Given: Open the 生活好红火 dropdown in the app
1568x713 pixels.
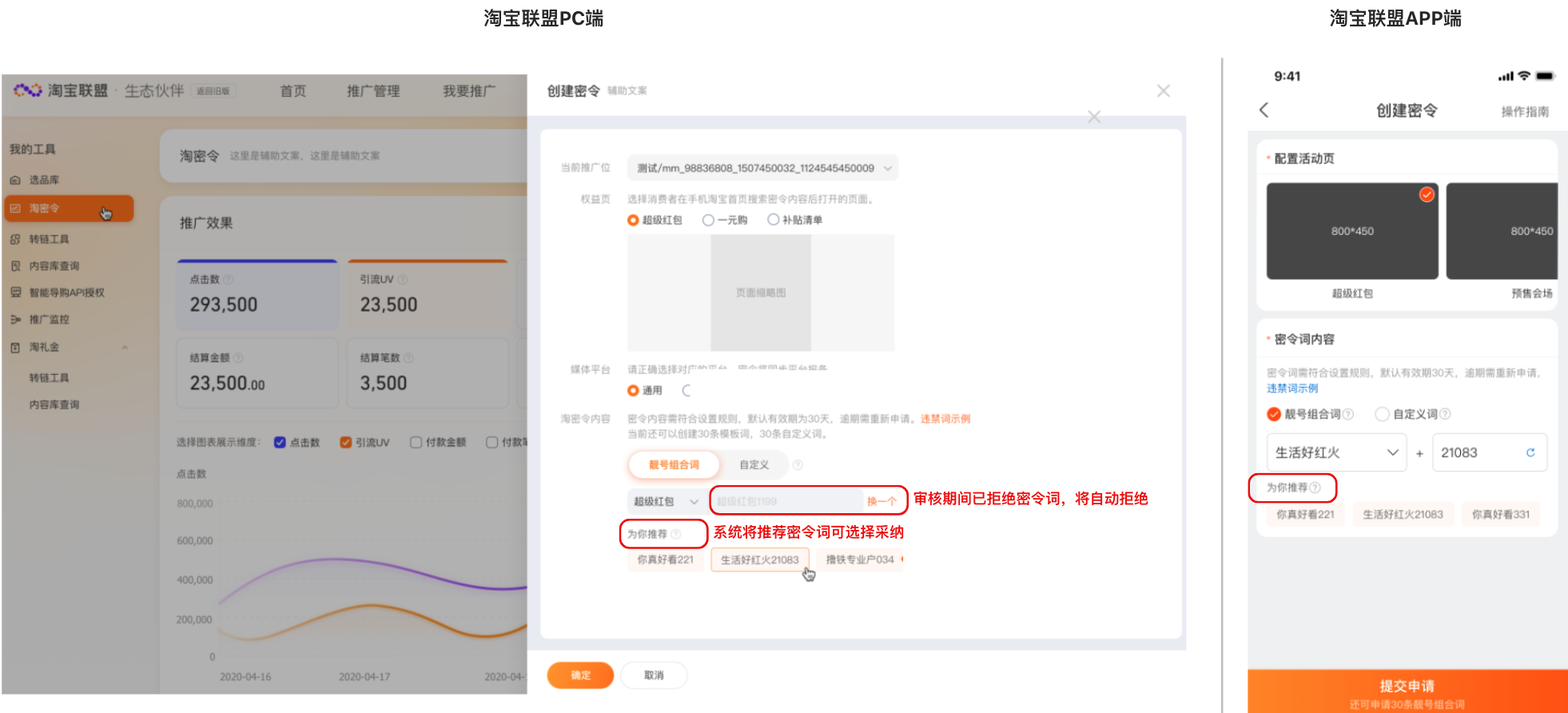Looking at the screenshot, I should point(1336,452).
